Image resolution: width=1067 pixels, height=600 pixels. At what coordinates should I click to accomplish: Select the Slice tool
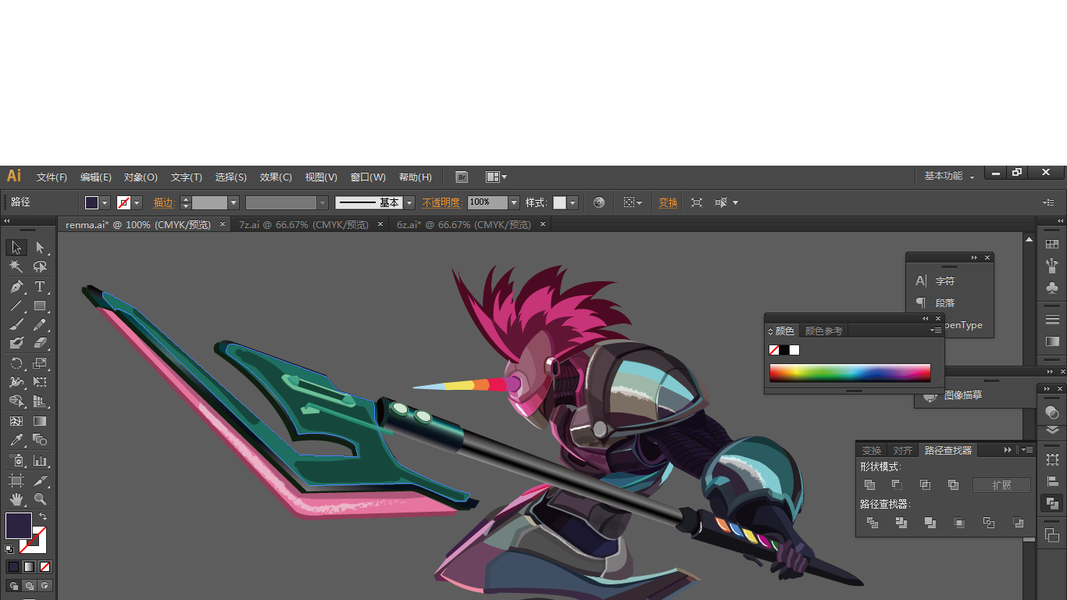(x=40, y=480)
